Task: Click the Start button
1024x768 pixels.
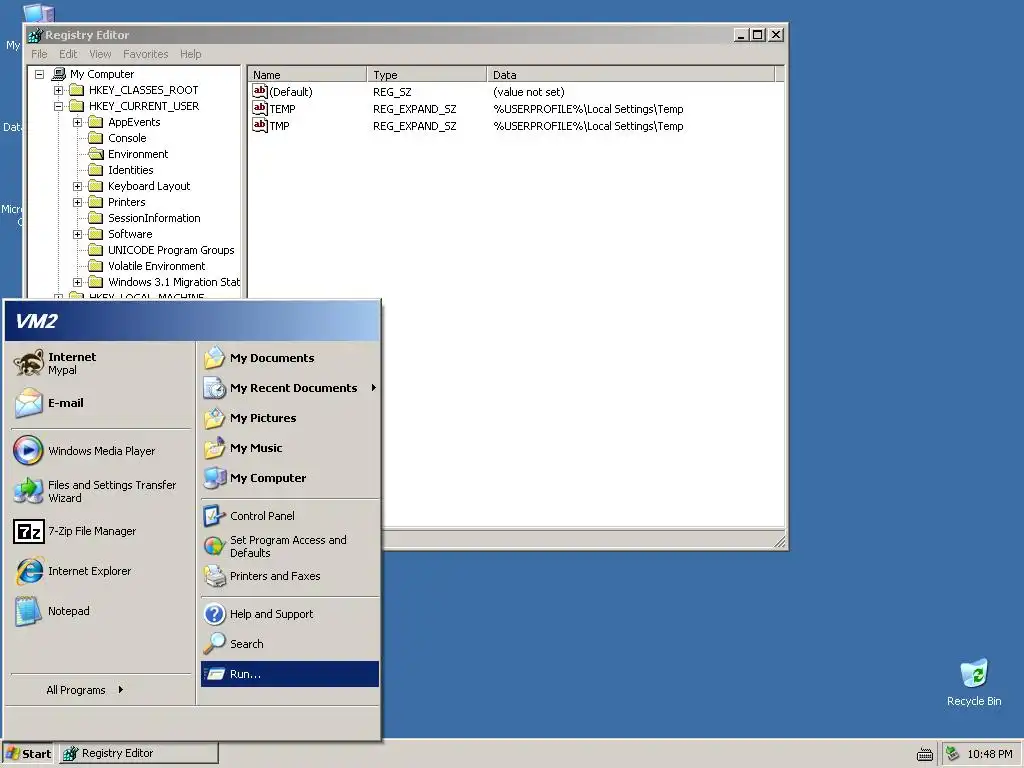Action: click(x=27, y=754)
